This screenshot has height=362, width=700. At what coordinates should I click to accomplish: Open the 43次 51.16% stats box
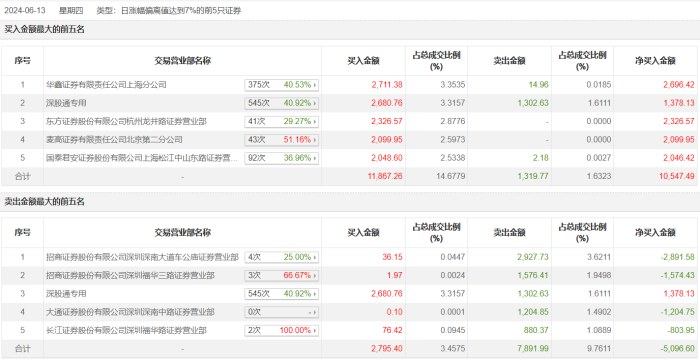(x=282, y=140)
